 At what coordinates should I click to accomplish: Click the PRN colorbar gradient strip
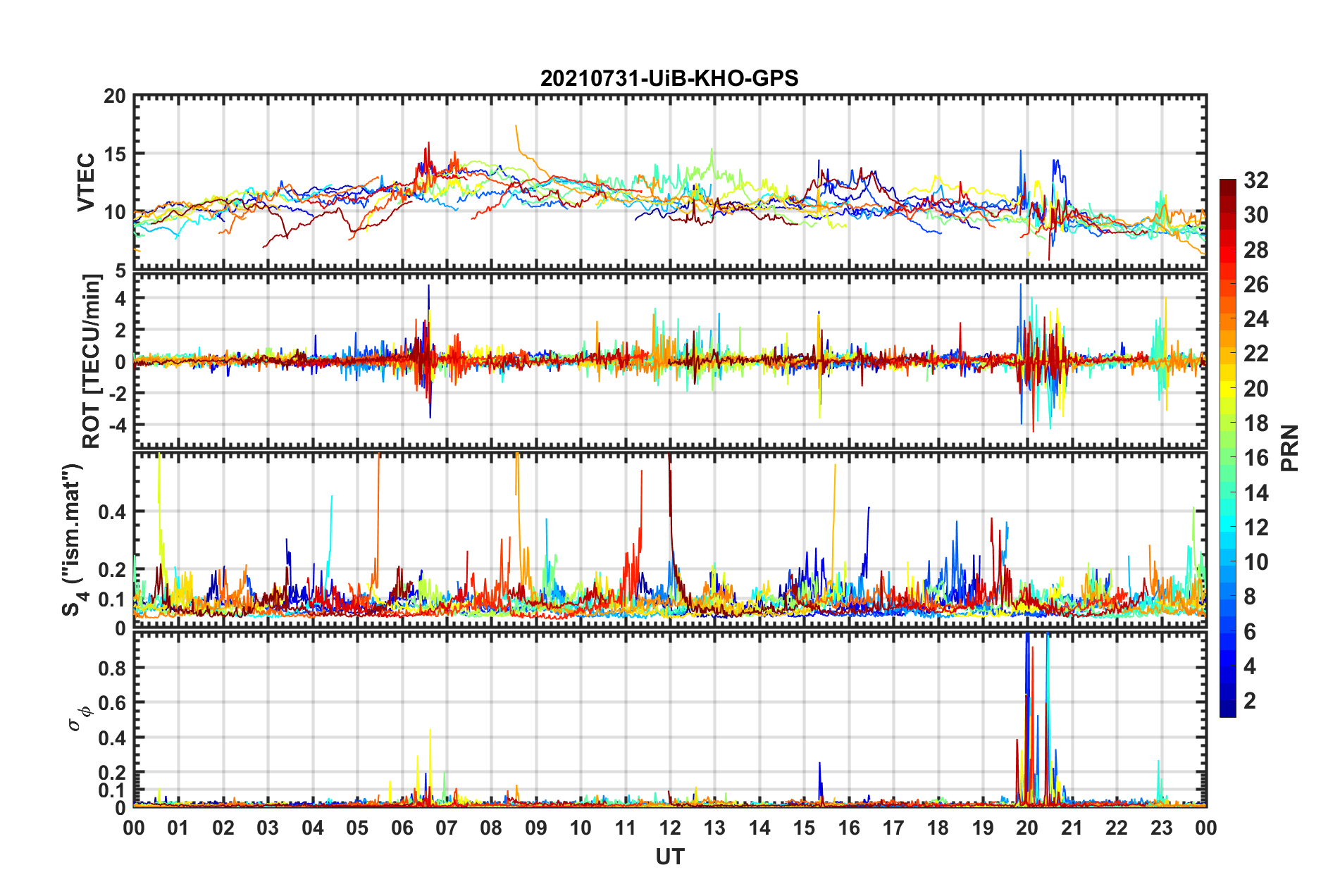click(x=1228, y=448)
